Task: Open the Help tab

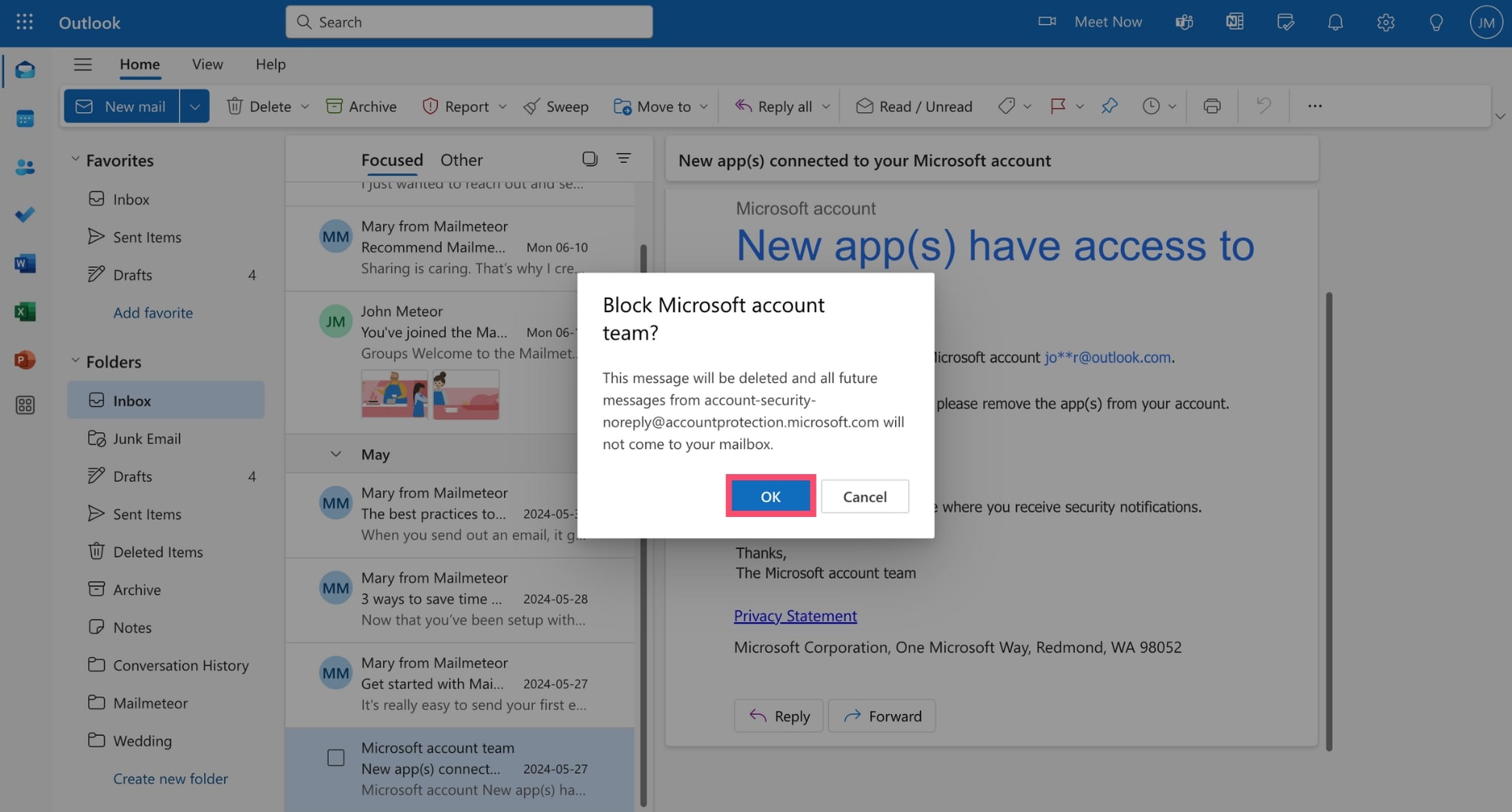Action: [270, 65]
